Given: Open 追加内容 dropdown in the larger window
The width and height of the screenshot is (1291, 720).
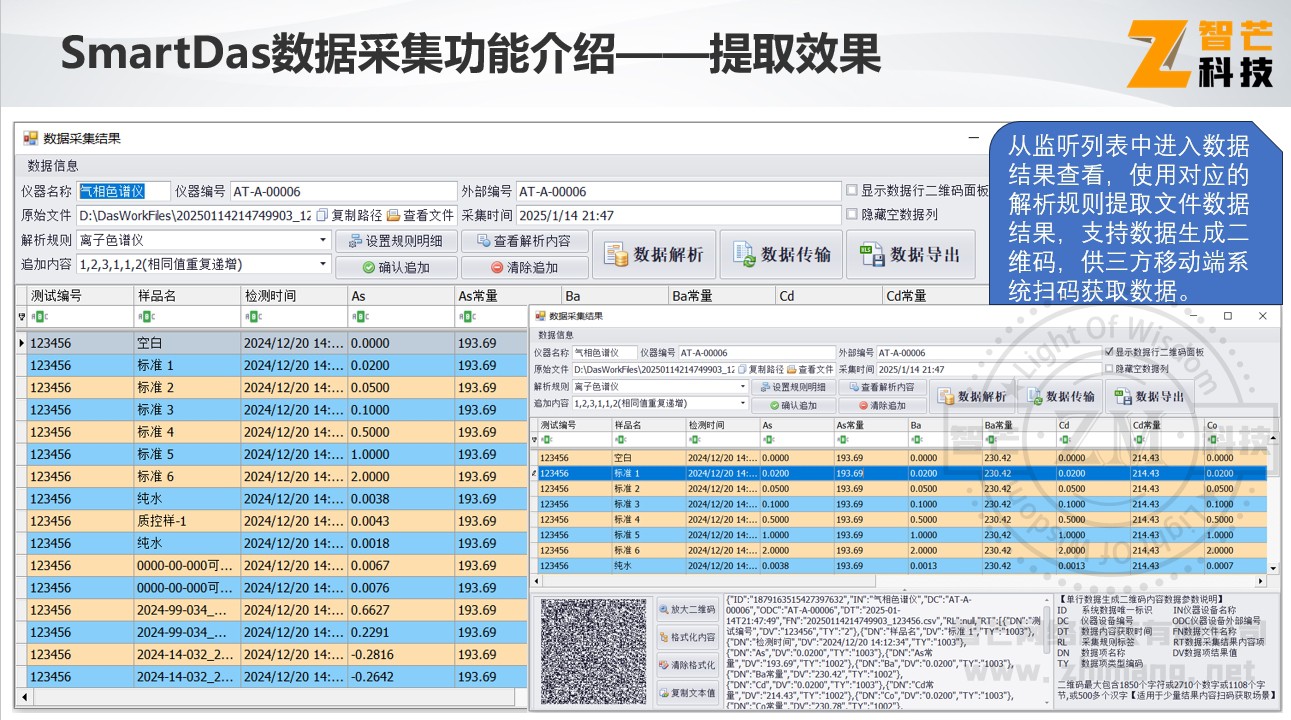Looking at the screenshot, I should 323,264.
